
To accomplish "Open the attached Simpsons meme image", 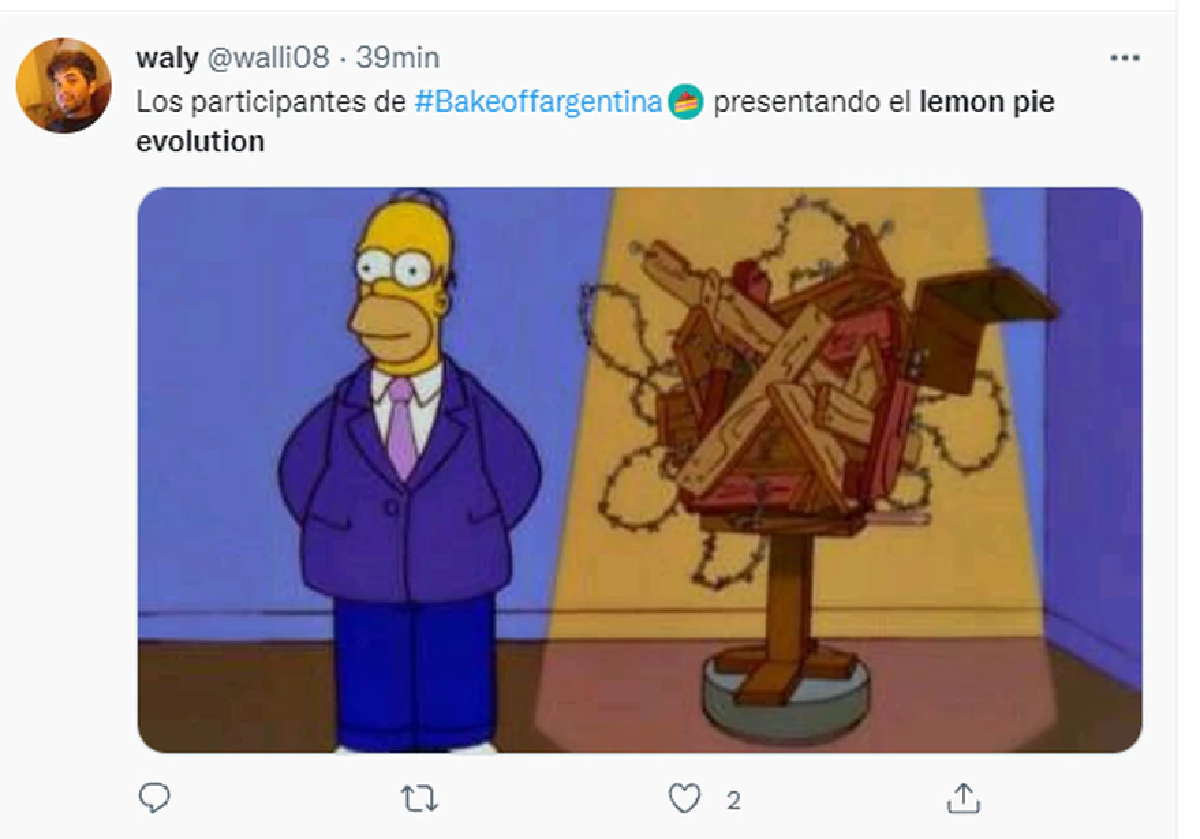I will pos(640,470).
